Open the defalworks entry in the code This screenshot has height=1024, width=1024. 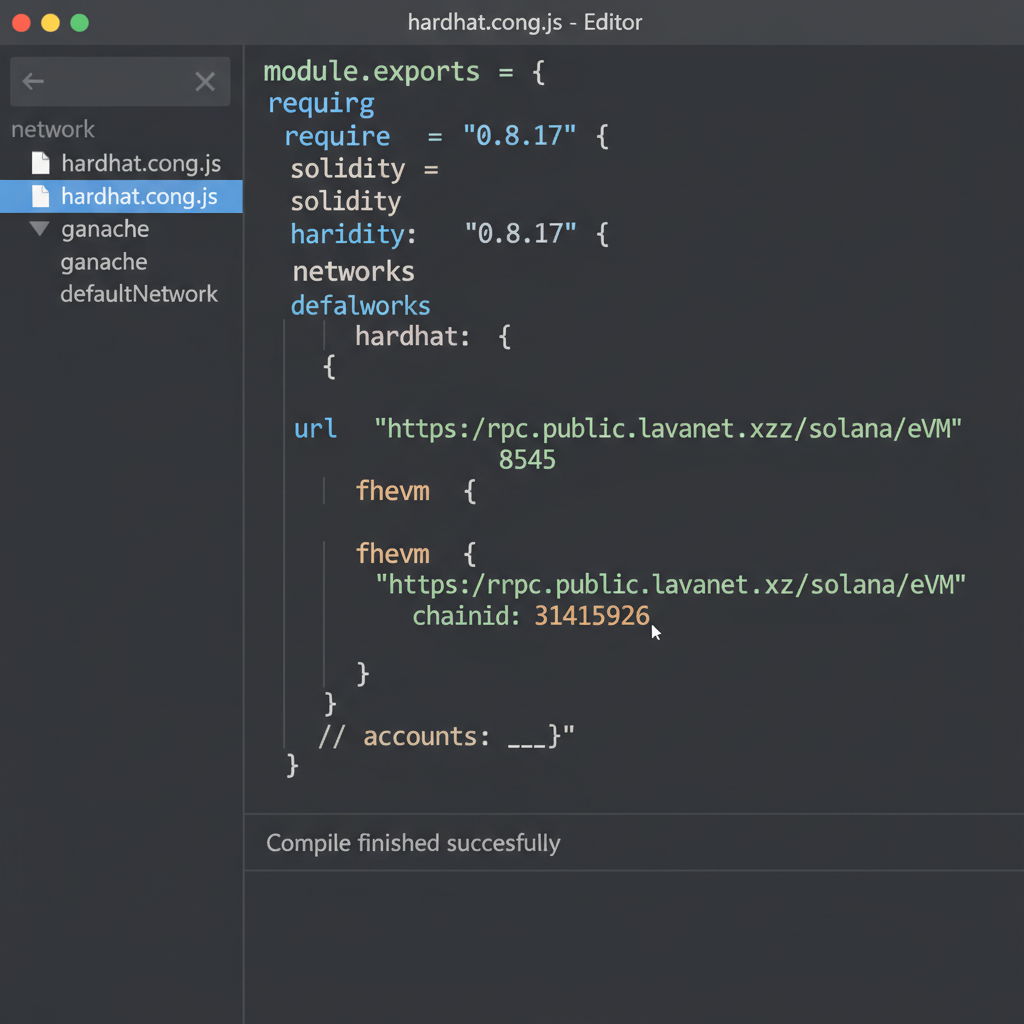click(360, 305)
